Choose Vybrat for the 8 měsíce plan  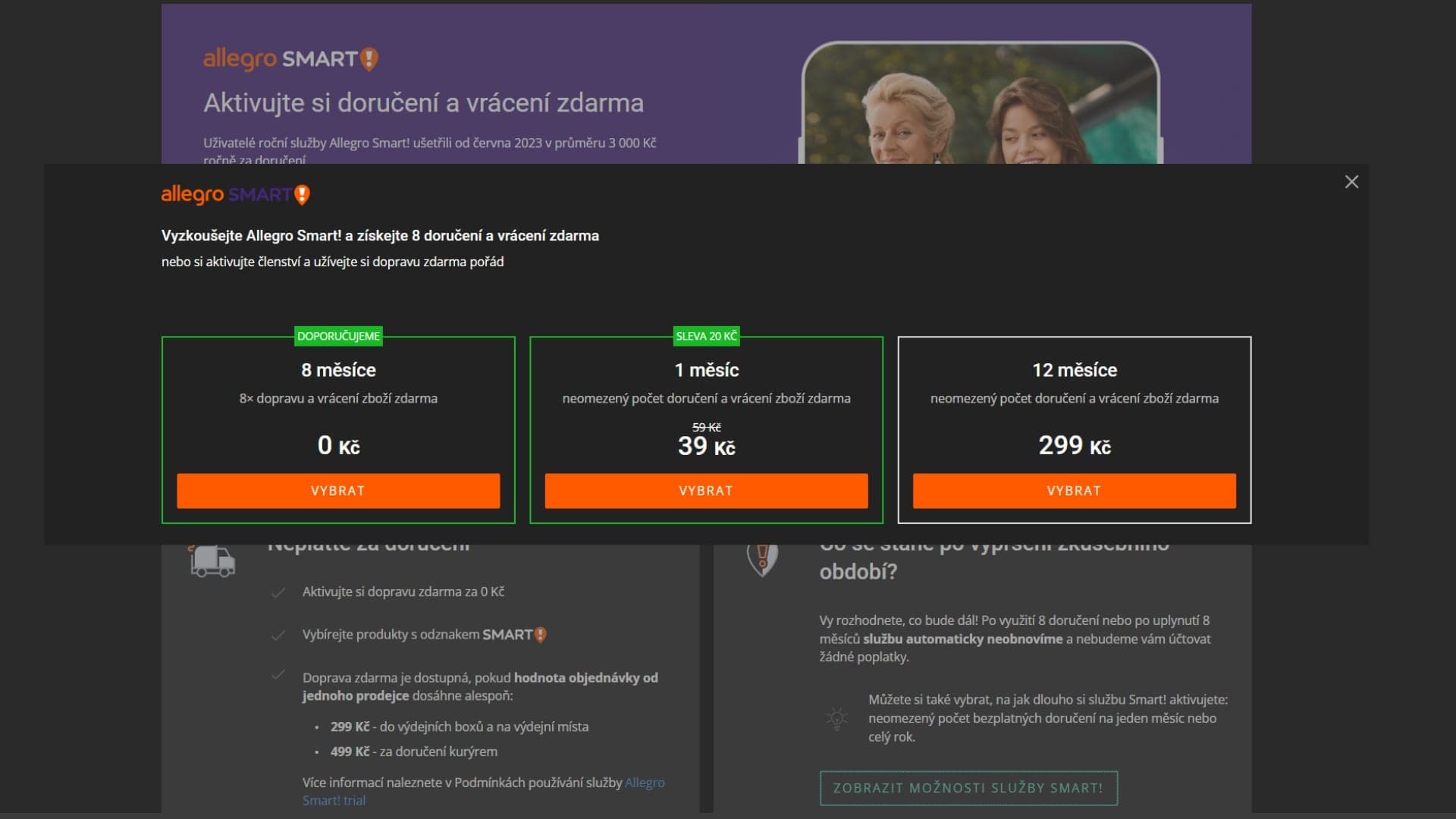[x=338, y=491]
